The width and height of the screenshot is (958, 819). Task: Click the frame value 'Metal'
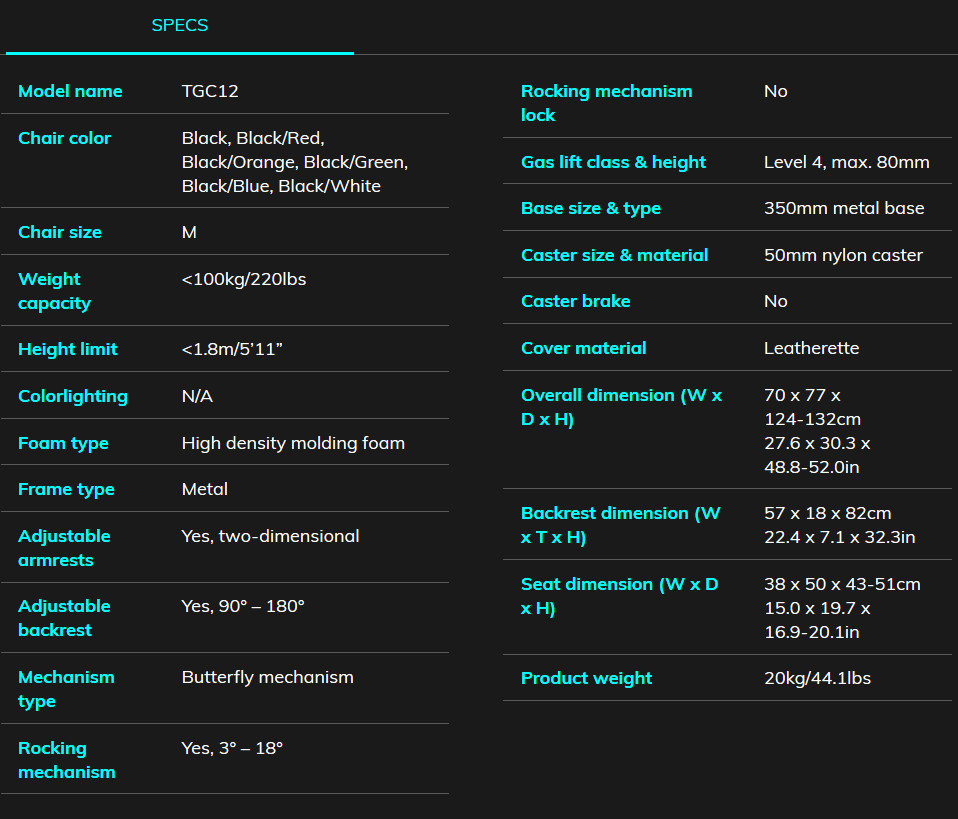205,489
